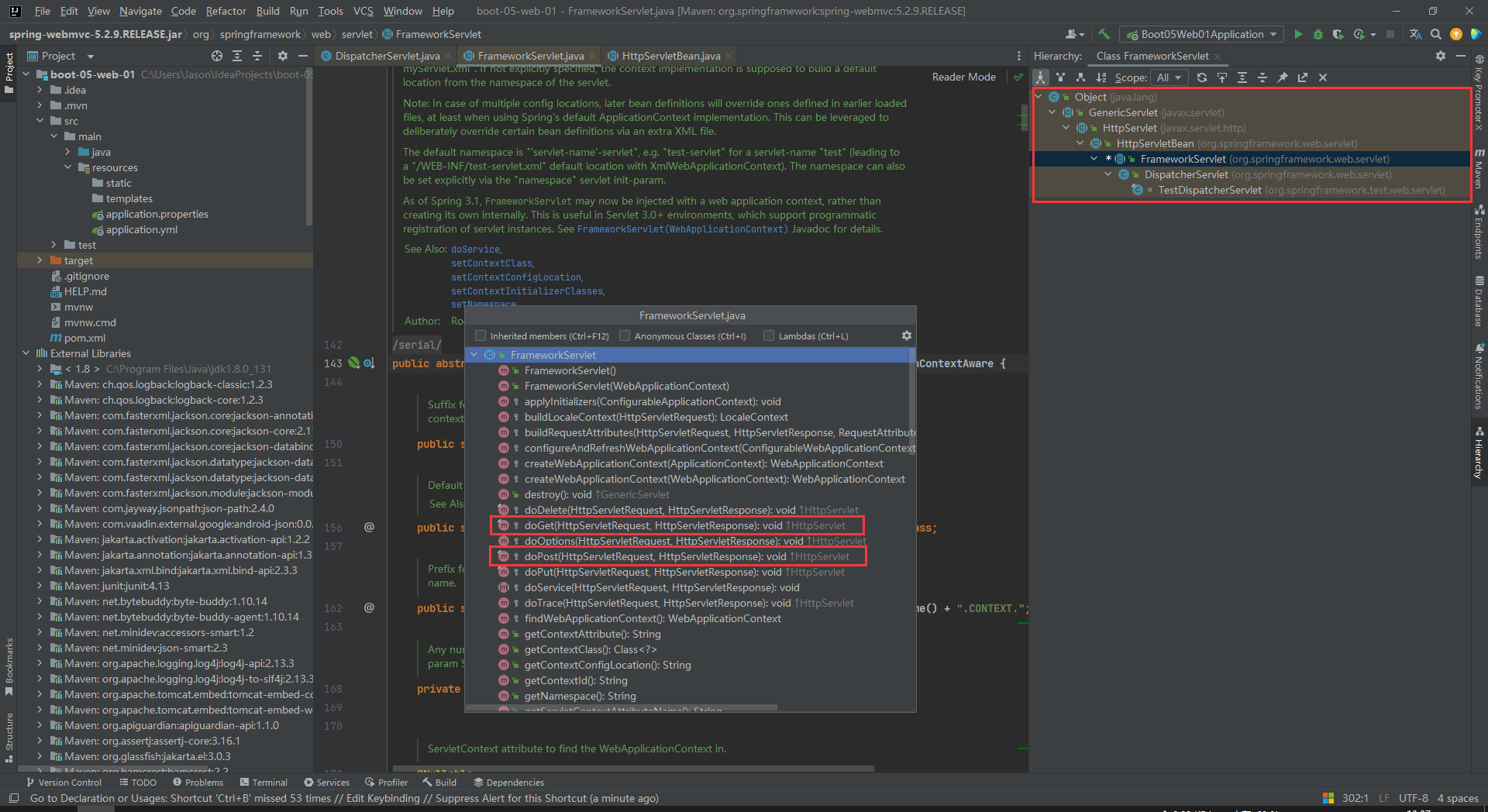This screenshot has width=1488, height=812.
Task: Open the Terminal tool window
Action: point(263,783)
